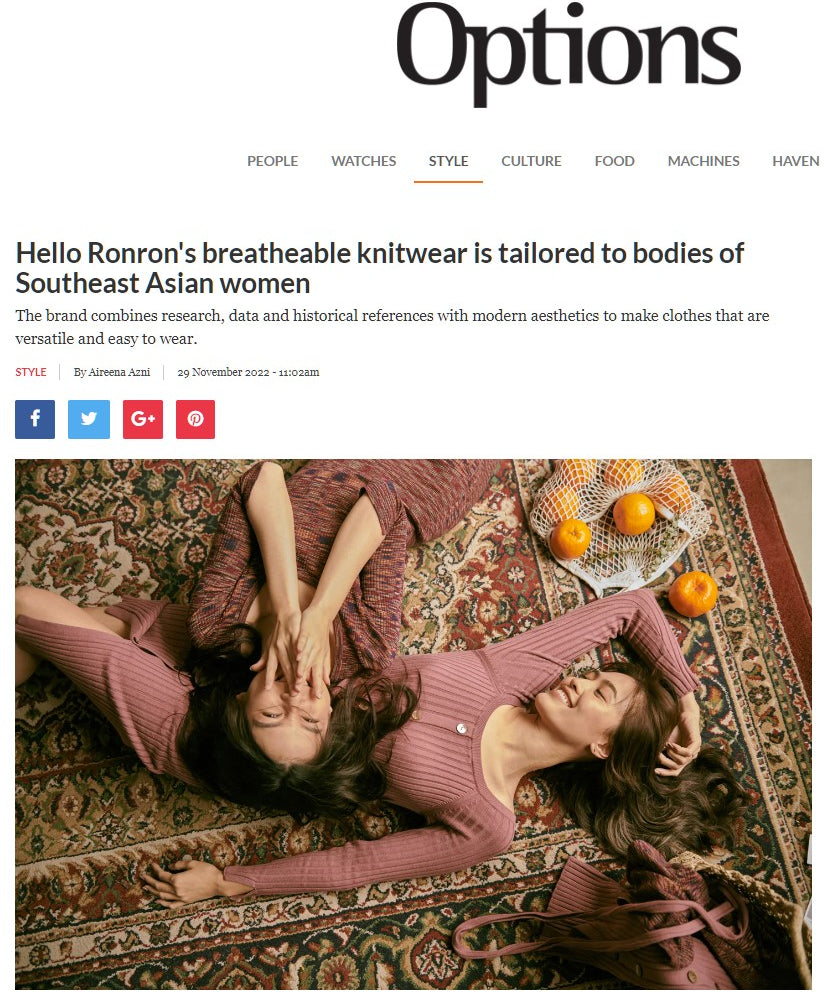Click the red STYLE category label
This screenshot has height=992, width=827.
31,372
